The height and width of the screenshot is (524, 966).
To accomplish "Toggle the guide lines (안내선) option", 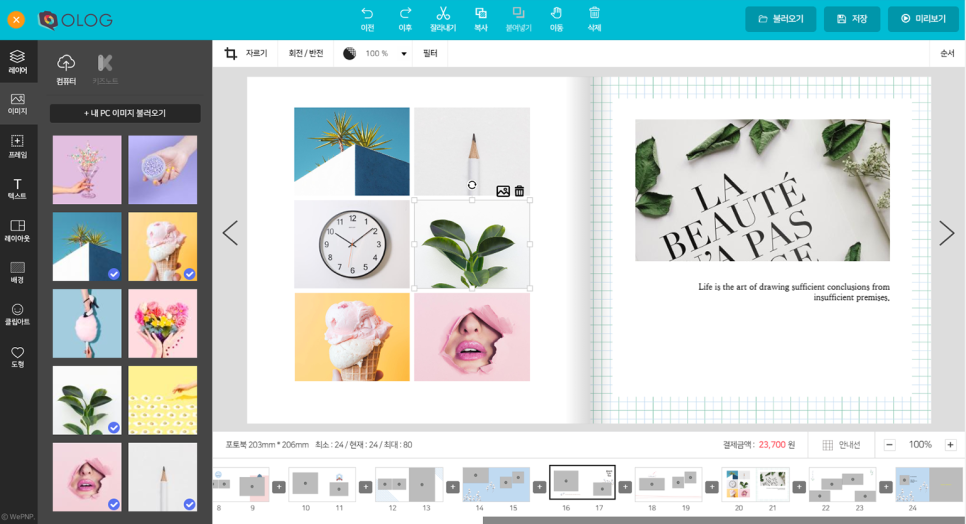I will [841, 445].
